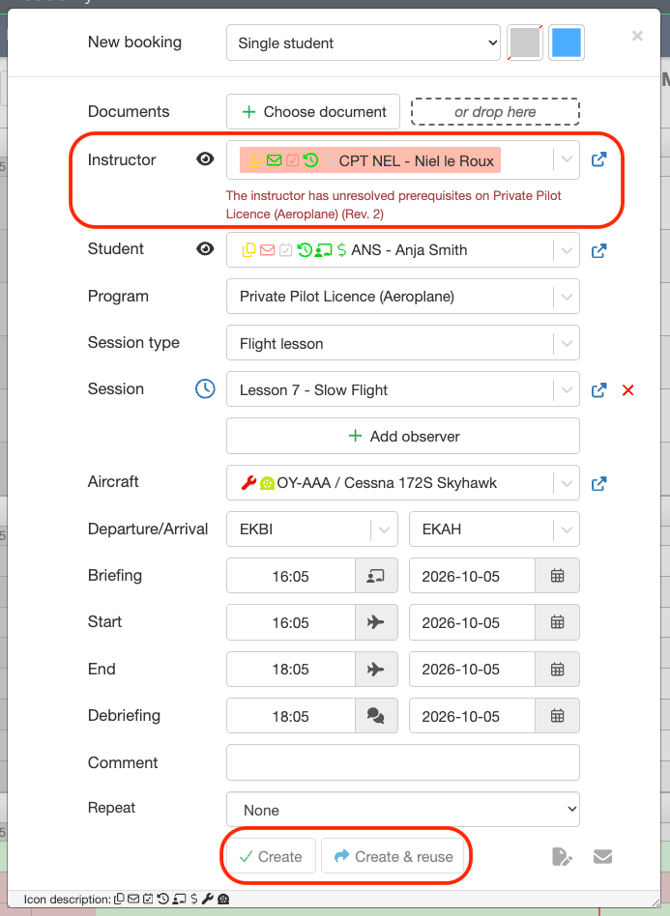Viewport: 670px width, 916px height.
Task: Click the Briefing time 16:05 field
Action: (291, 576)
